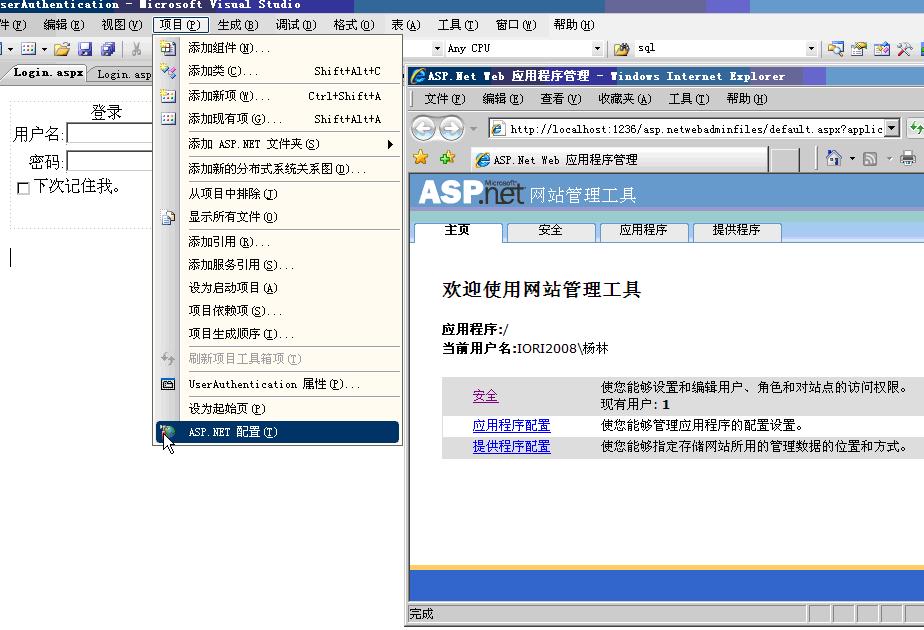Click the Save icon in Visual Studio toolbar

(85, 49)
